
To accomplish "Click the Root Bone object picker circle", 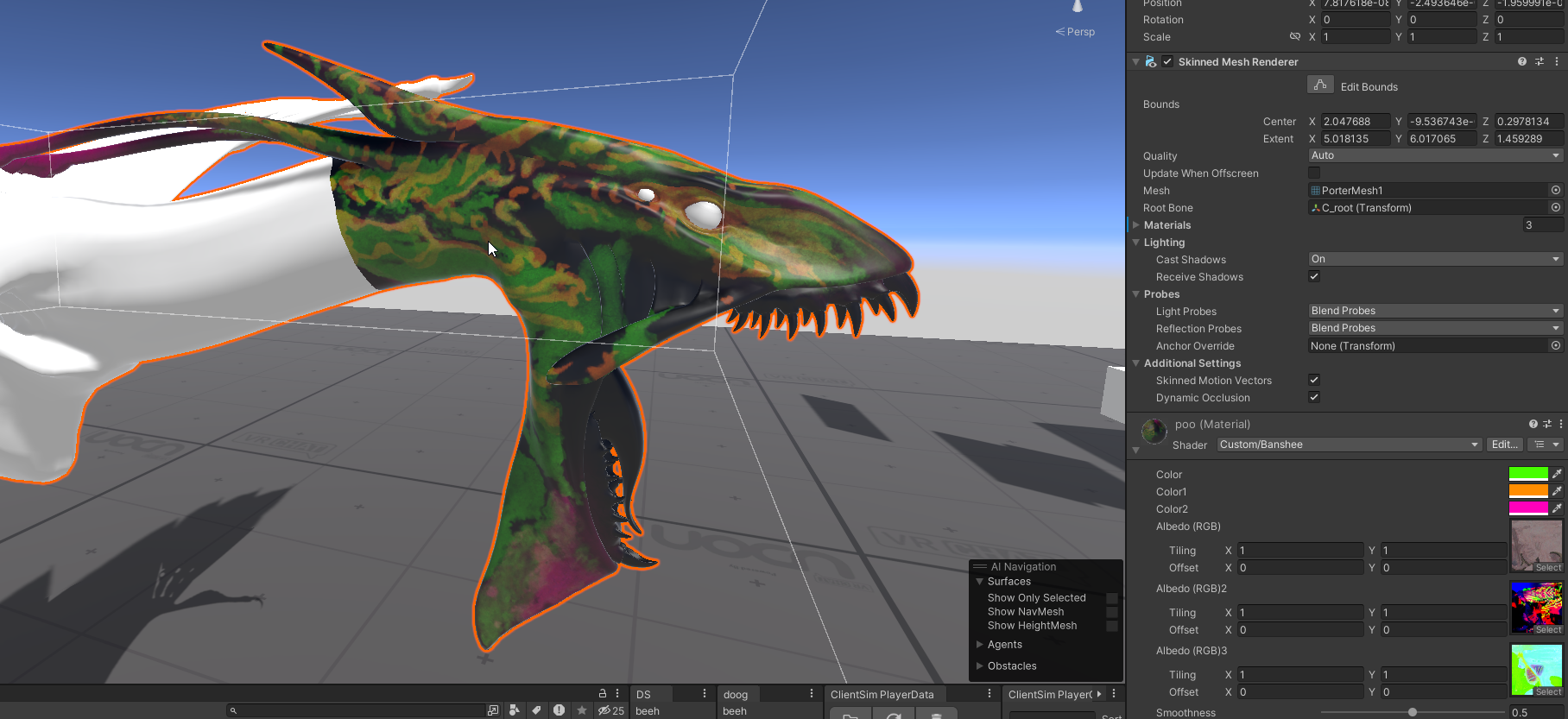I will 1556,208.
